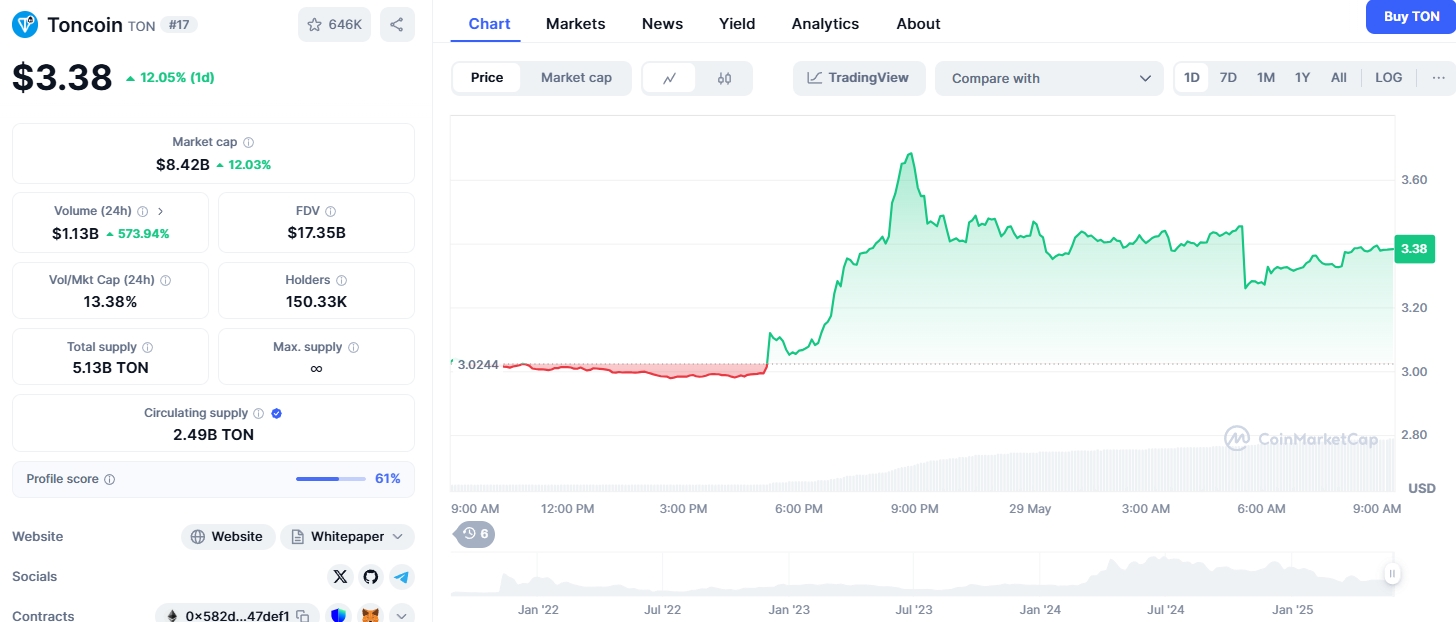Open Toncoin's Telegram channel icon
Image resolution: width=1456 pixels, height=622 pixels.
click(401, 577)
